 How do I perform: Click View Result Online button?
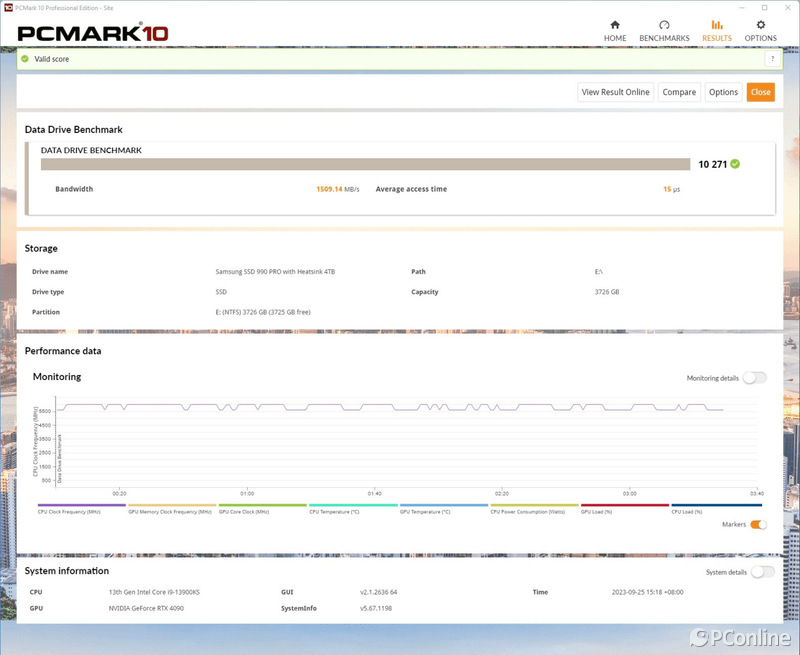point(615,92)
